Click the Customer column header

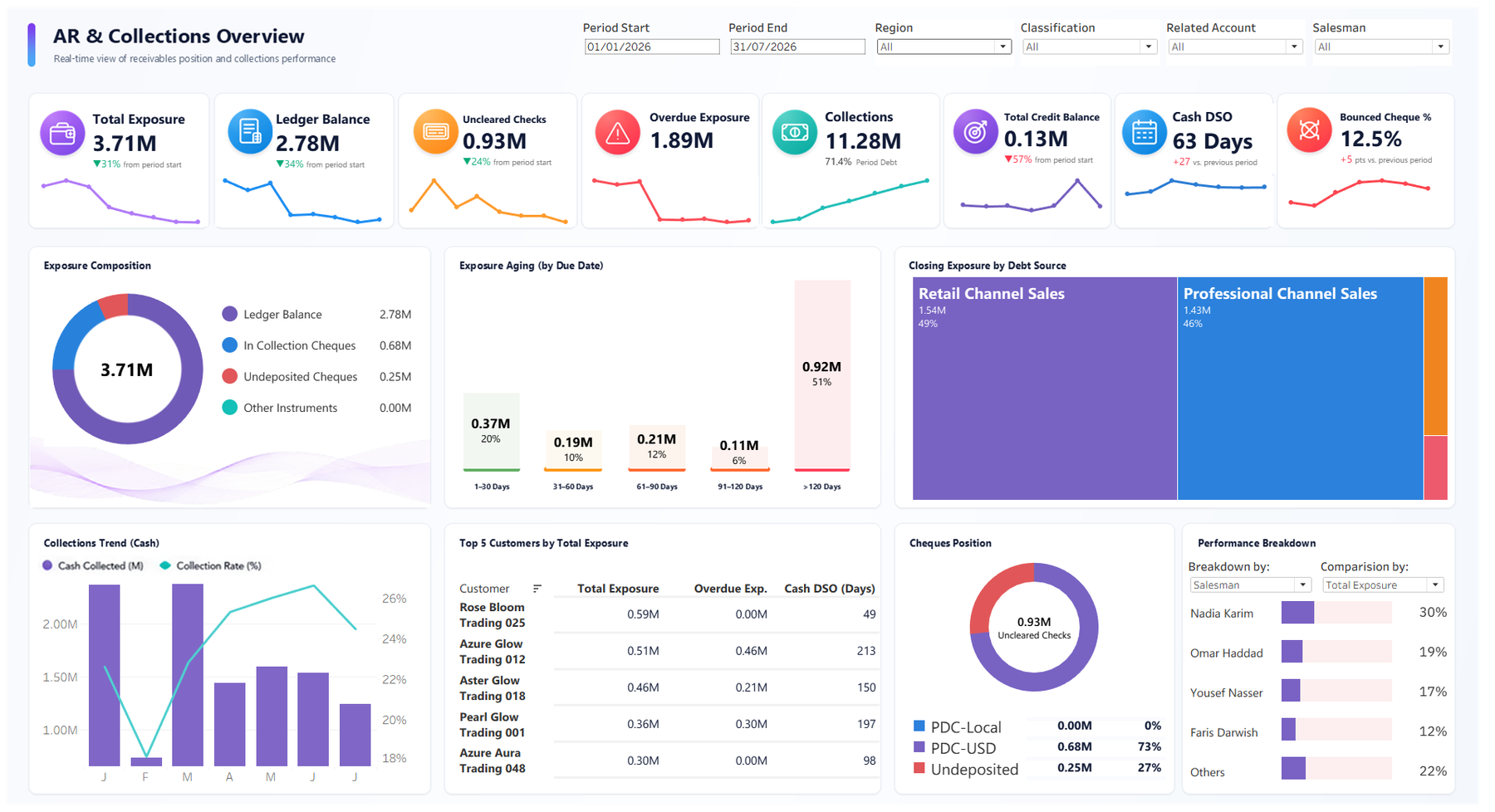point(484,589)
